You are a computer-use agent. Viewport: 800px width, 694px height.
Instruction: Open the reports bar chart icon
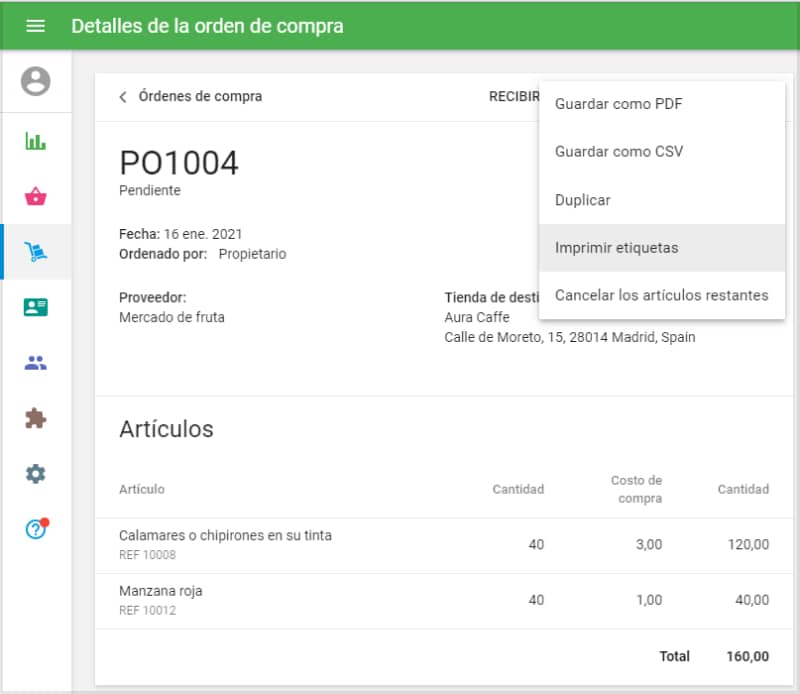point(35,141)
